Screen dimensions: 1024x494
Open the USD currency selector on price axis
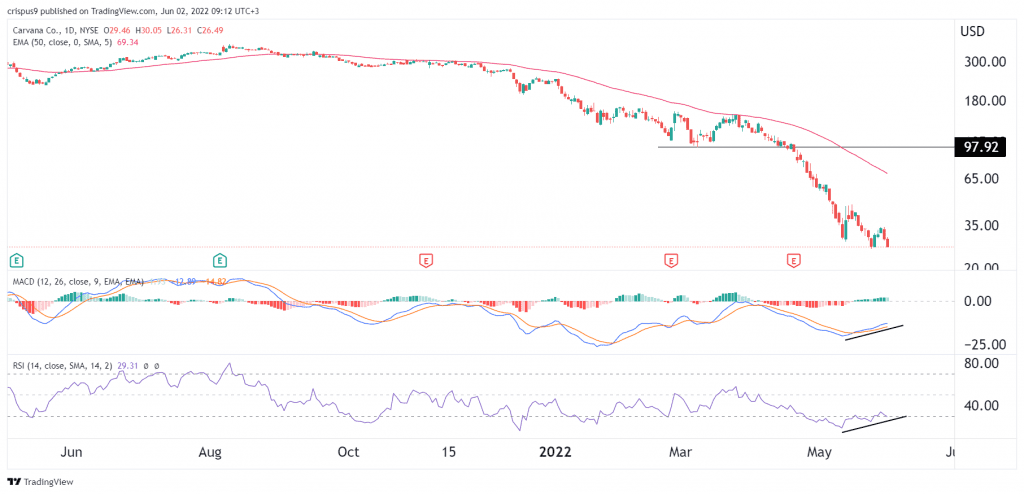(973, 31)
